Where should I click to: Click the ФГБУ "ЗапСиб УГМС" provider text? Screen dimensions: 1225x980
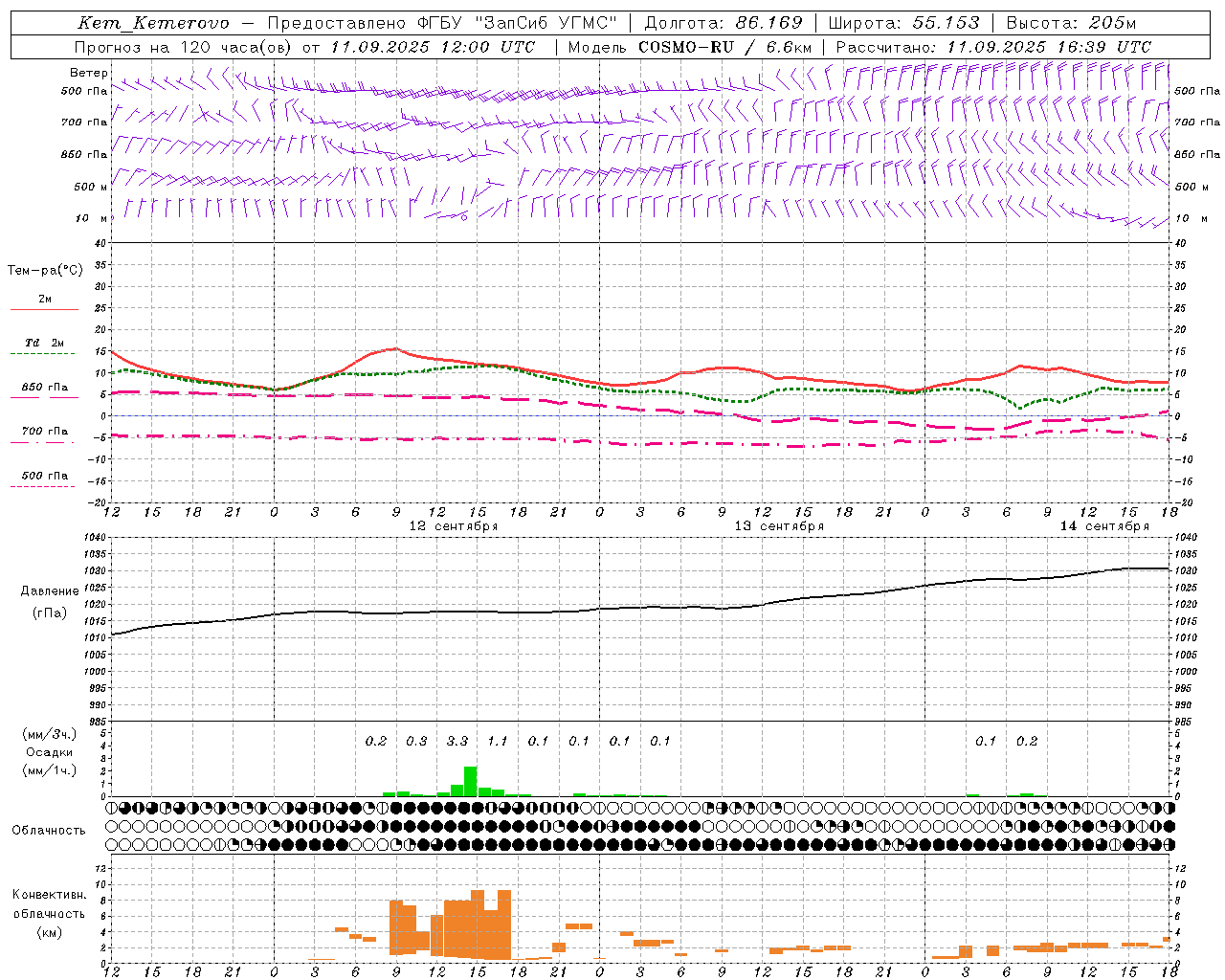point(518,23)
